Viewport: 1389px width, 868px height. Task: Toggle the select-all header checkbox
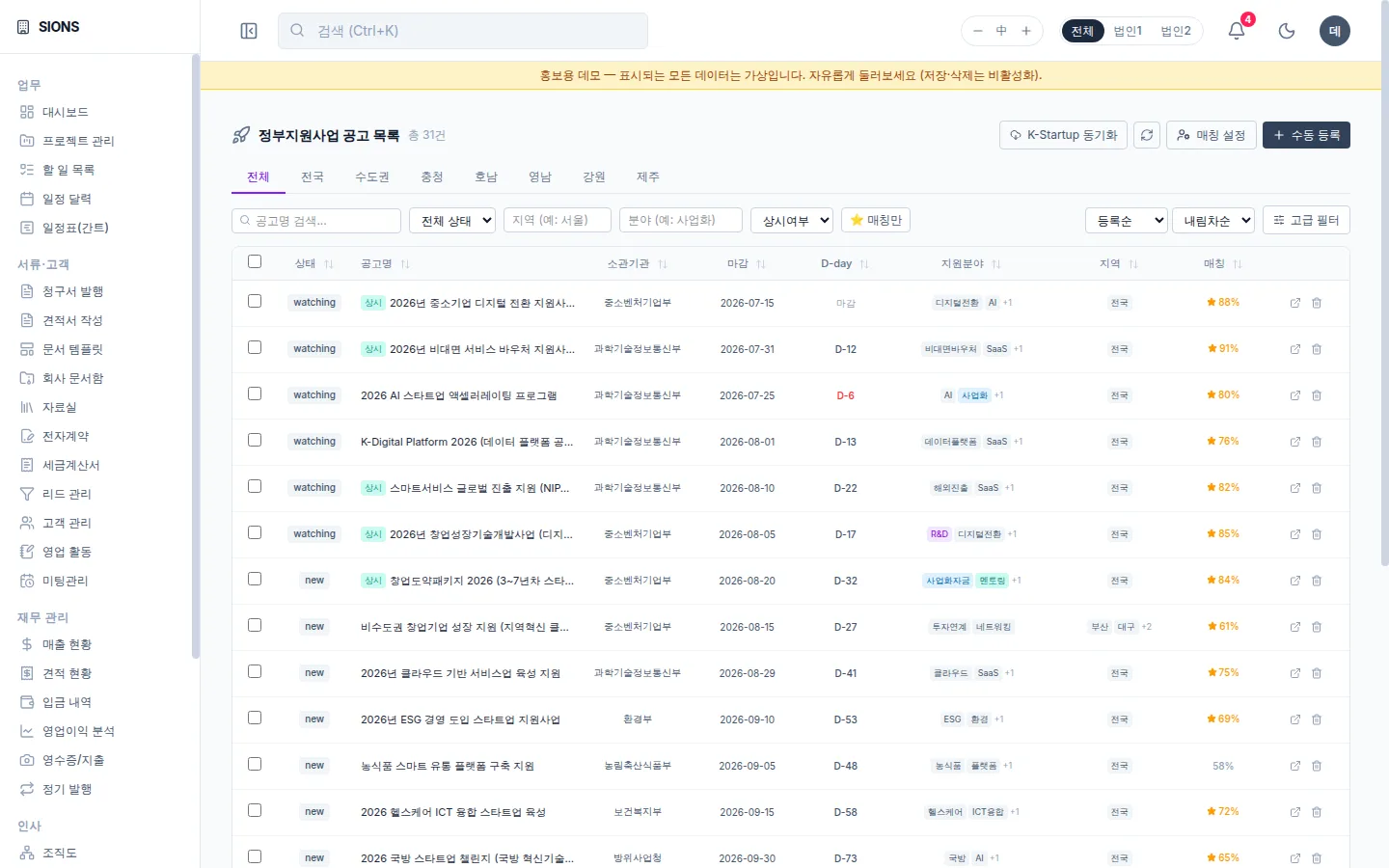pyautogui.click(x=255, y=261)
